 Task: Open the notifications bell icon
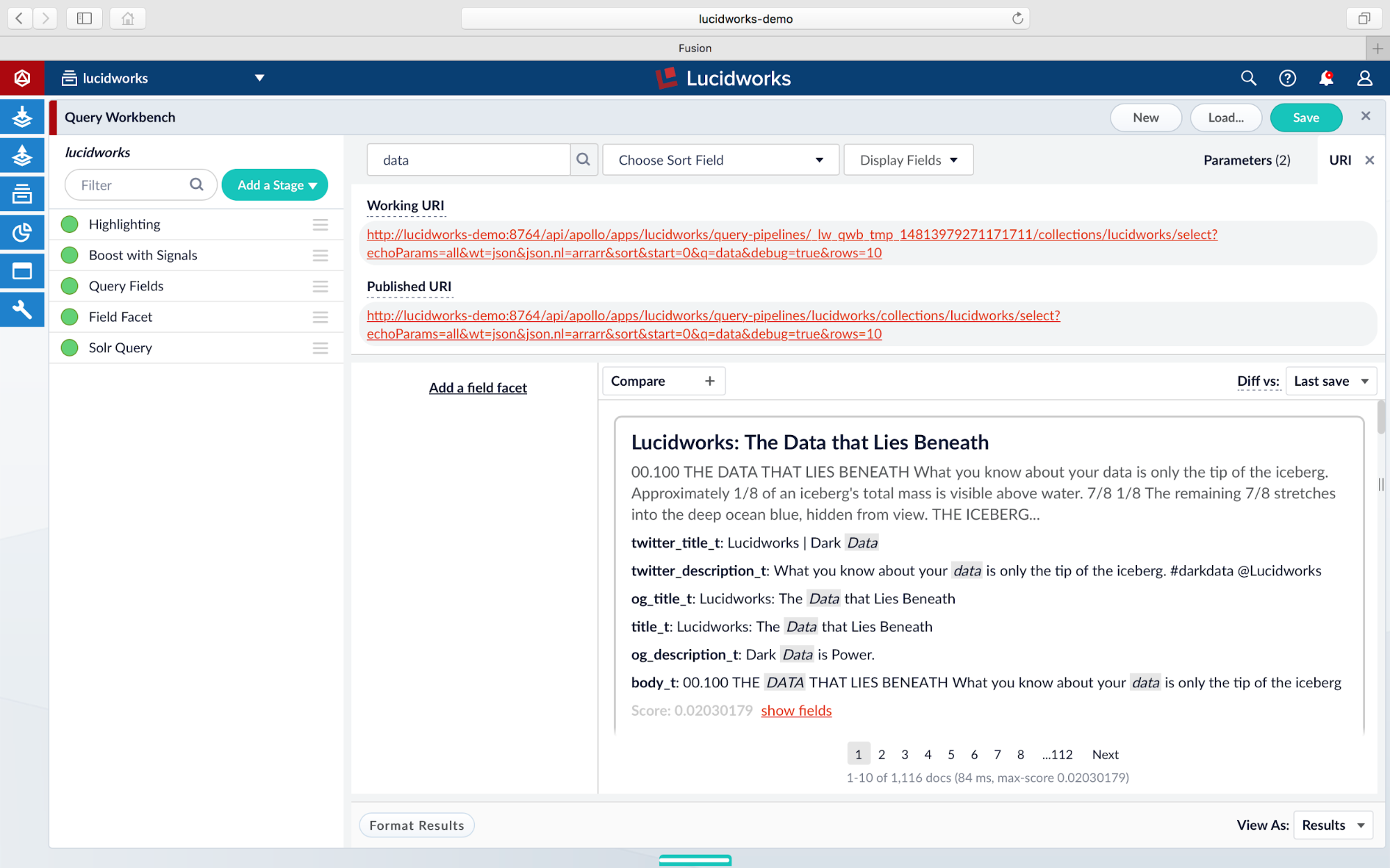point(1326,78)
